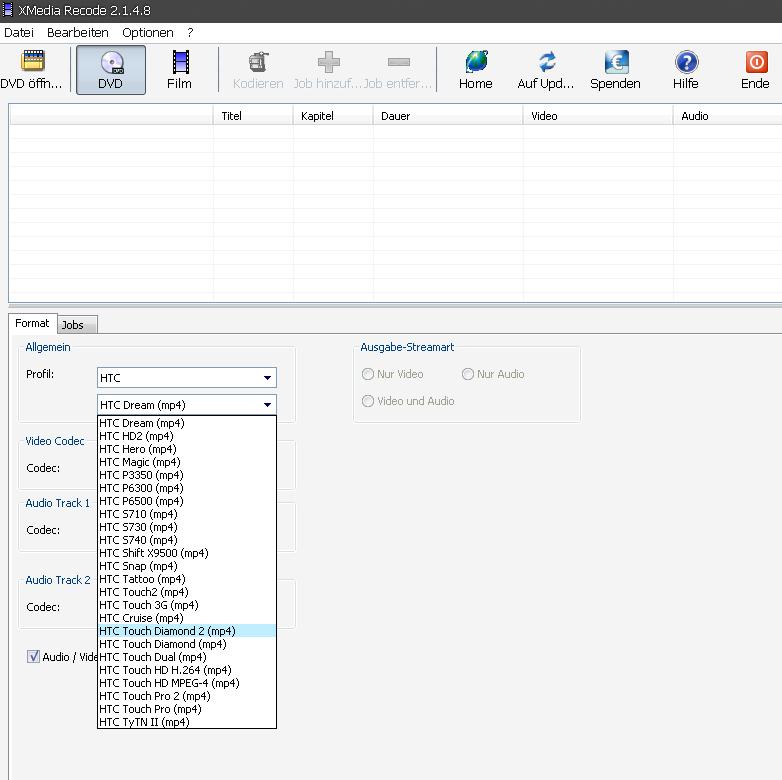Open the Datei menu
Image resolution: width=782 pixels, height=780 pixels.
click(19, 33)
